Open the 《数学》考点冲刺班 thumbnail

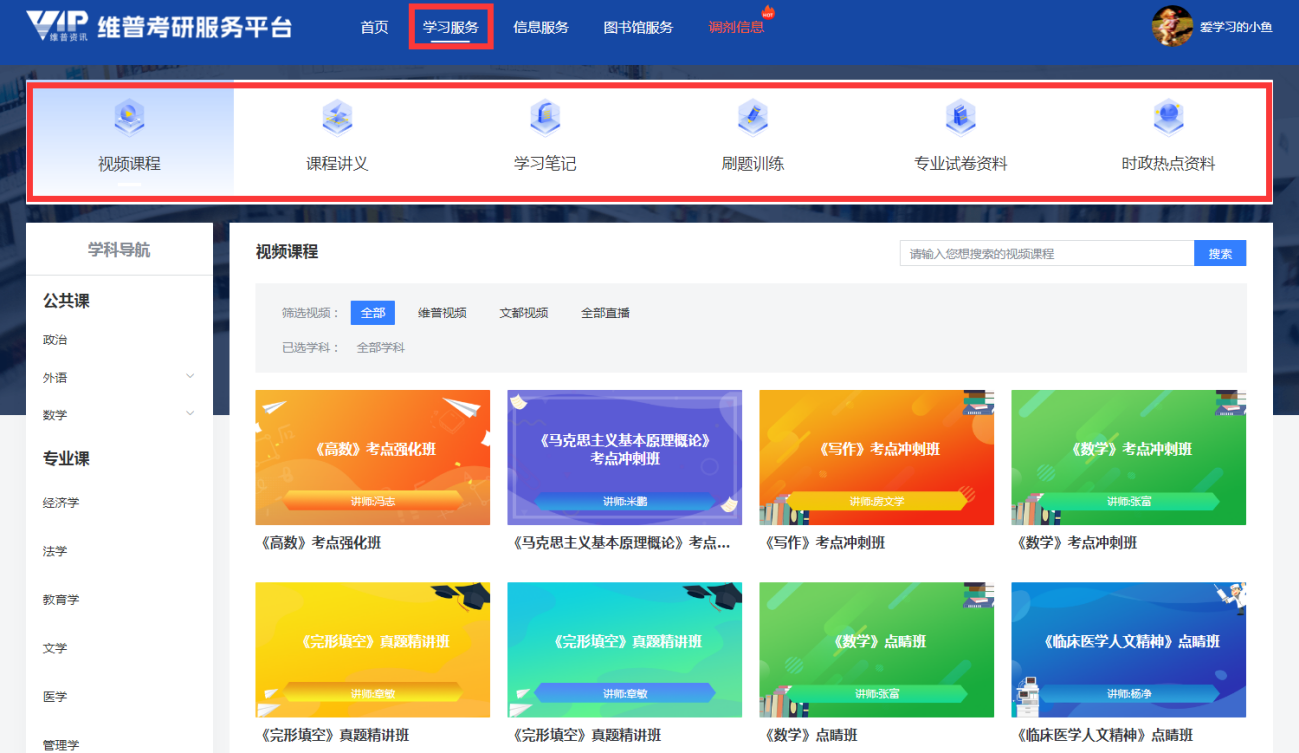1129,457
